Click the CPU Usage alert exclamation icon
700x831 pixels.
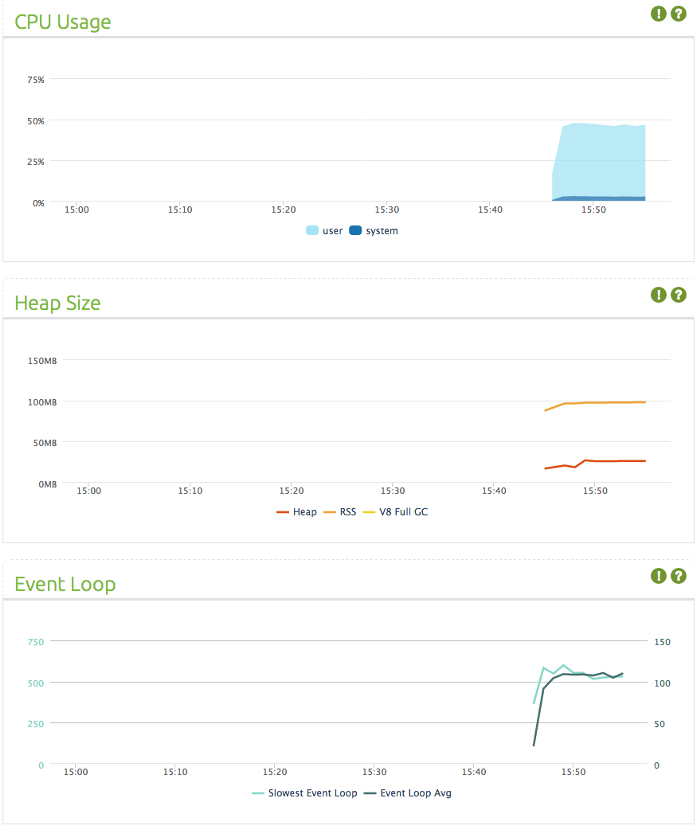658,14
